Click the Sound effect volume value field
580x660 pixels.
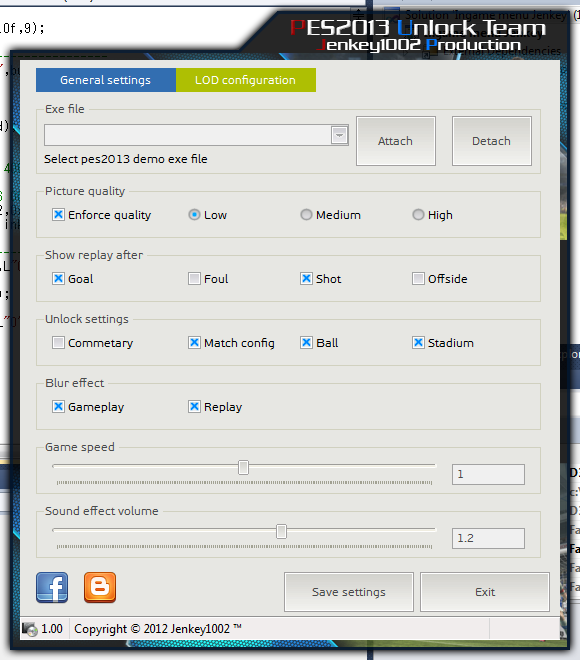tap(488, 538)
